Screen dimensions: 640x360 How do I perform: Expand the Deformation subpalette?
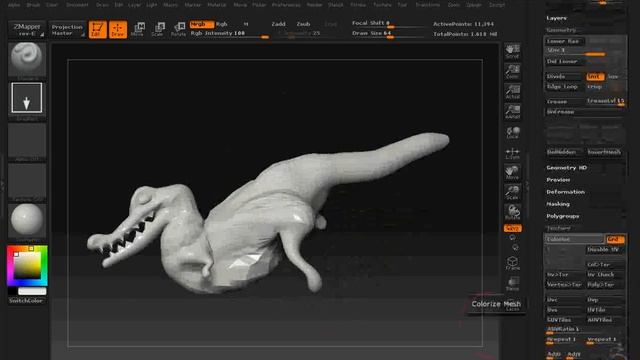point(565,192)
